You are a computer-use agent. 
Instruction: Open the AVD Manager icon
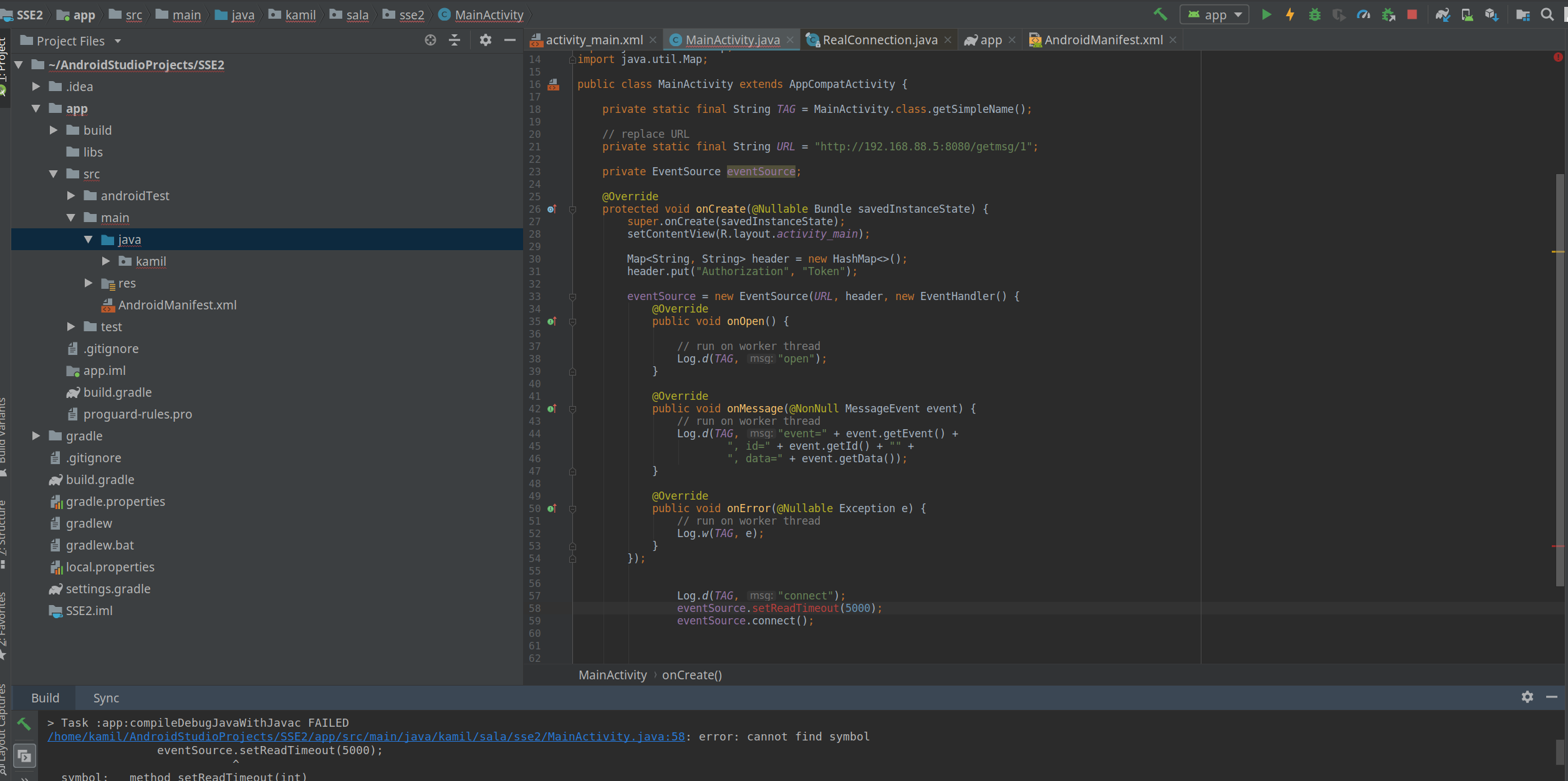1467,14
